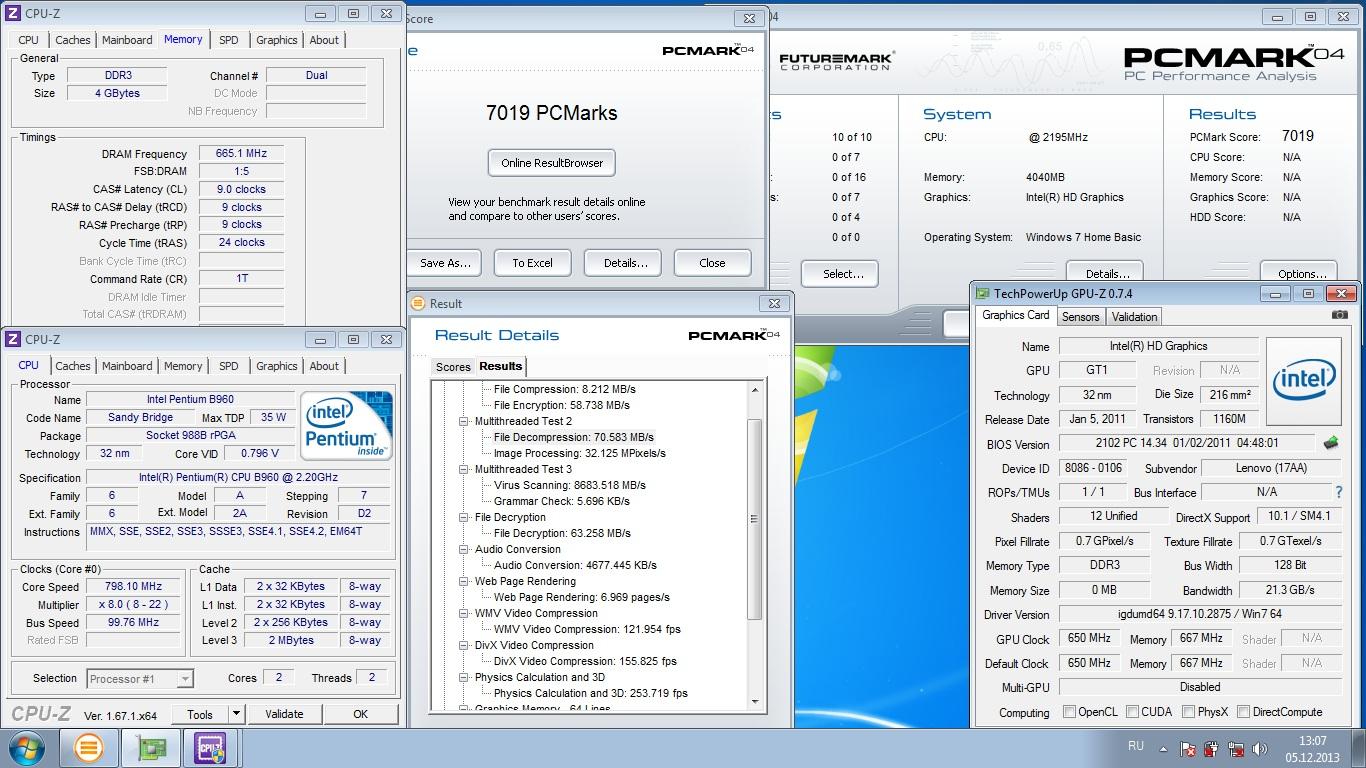
Task: Click the CPU-Z CPU window title icon
Action: point(13,339)
